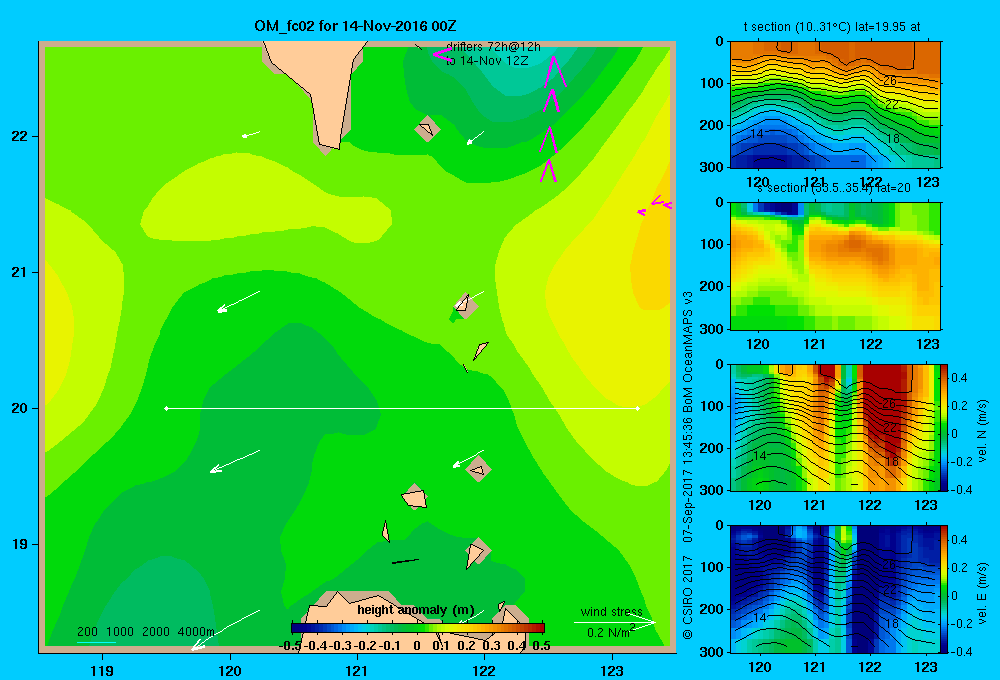Screen dimensions: 1000x680
Task: Click the '26' contour label in the temperature section
Action: [890, 80]
